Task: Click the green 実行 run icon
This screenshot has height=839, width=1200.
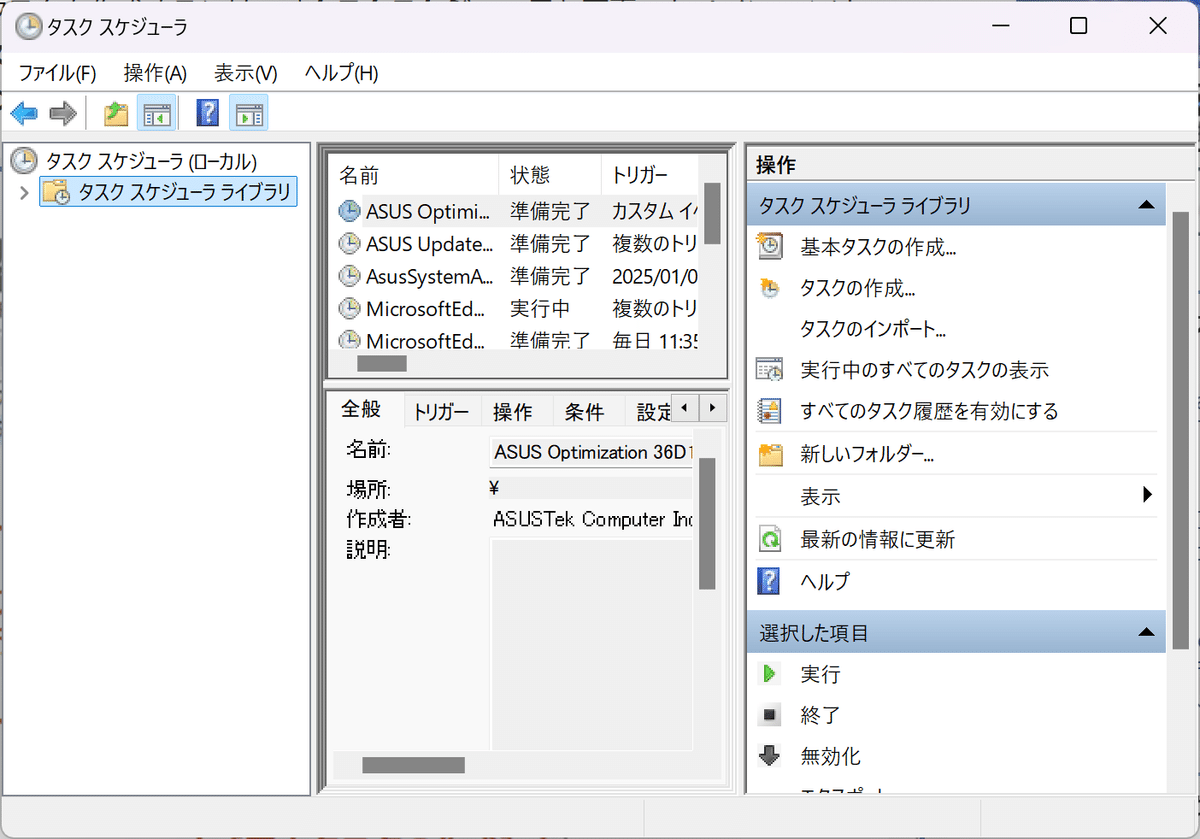Action: (770, 673)
